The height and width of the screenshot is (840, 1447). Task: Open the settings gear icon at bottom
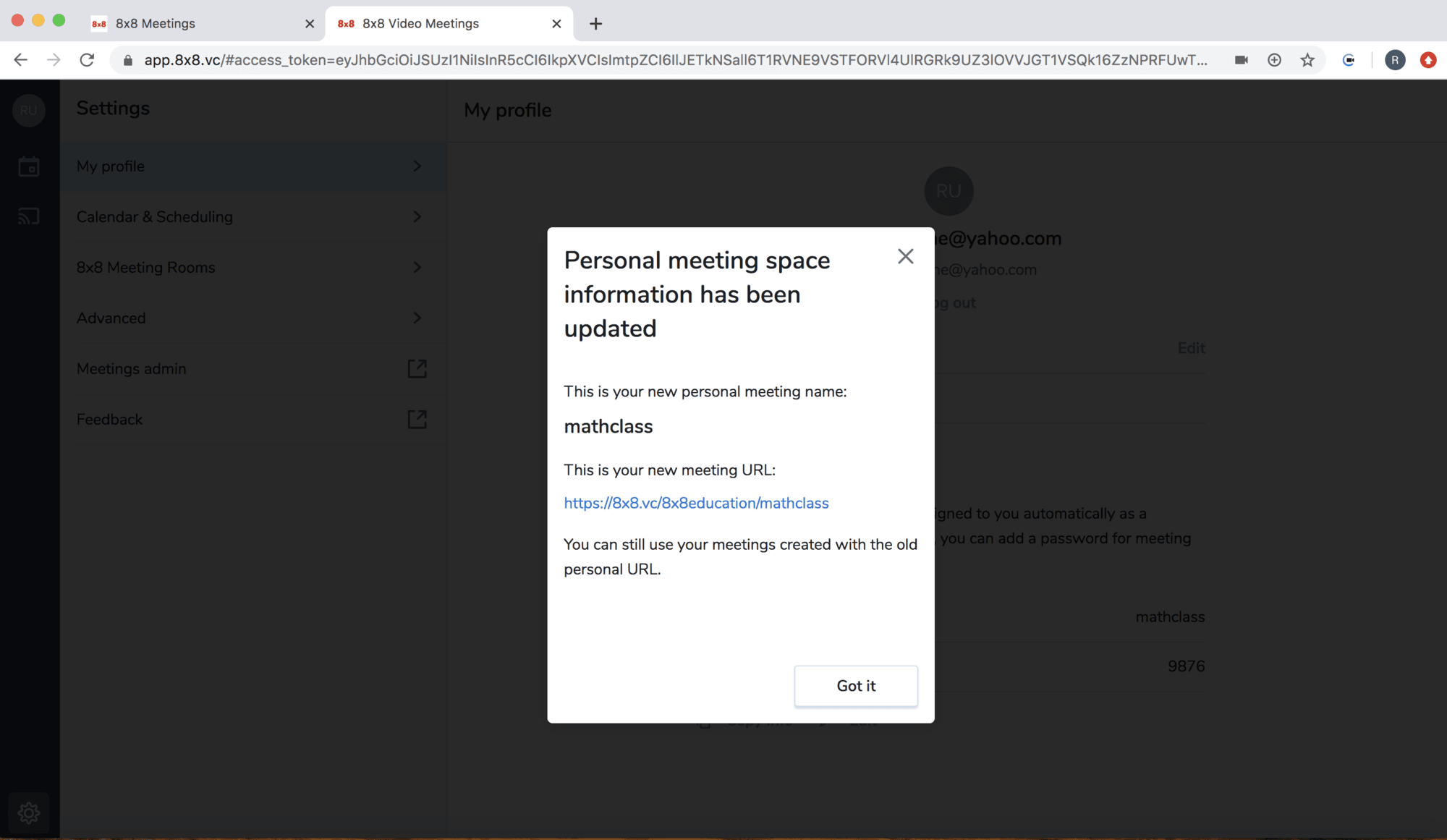click(x=29, y=813)
